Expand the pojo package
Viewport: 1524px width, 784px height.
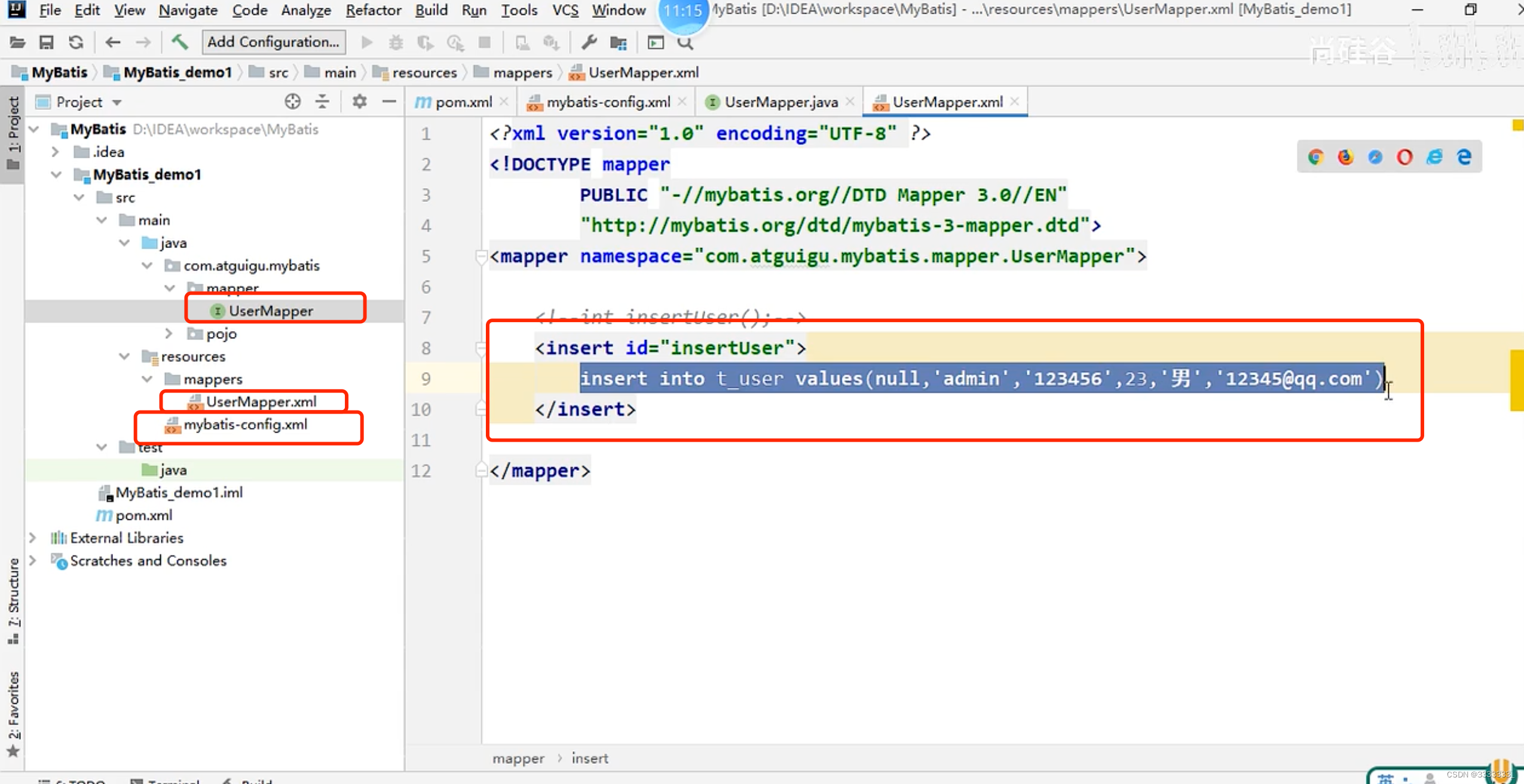click(169, 333)
